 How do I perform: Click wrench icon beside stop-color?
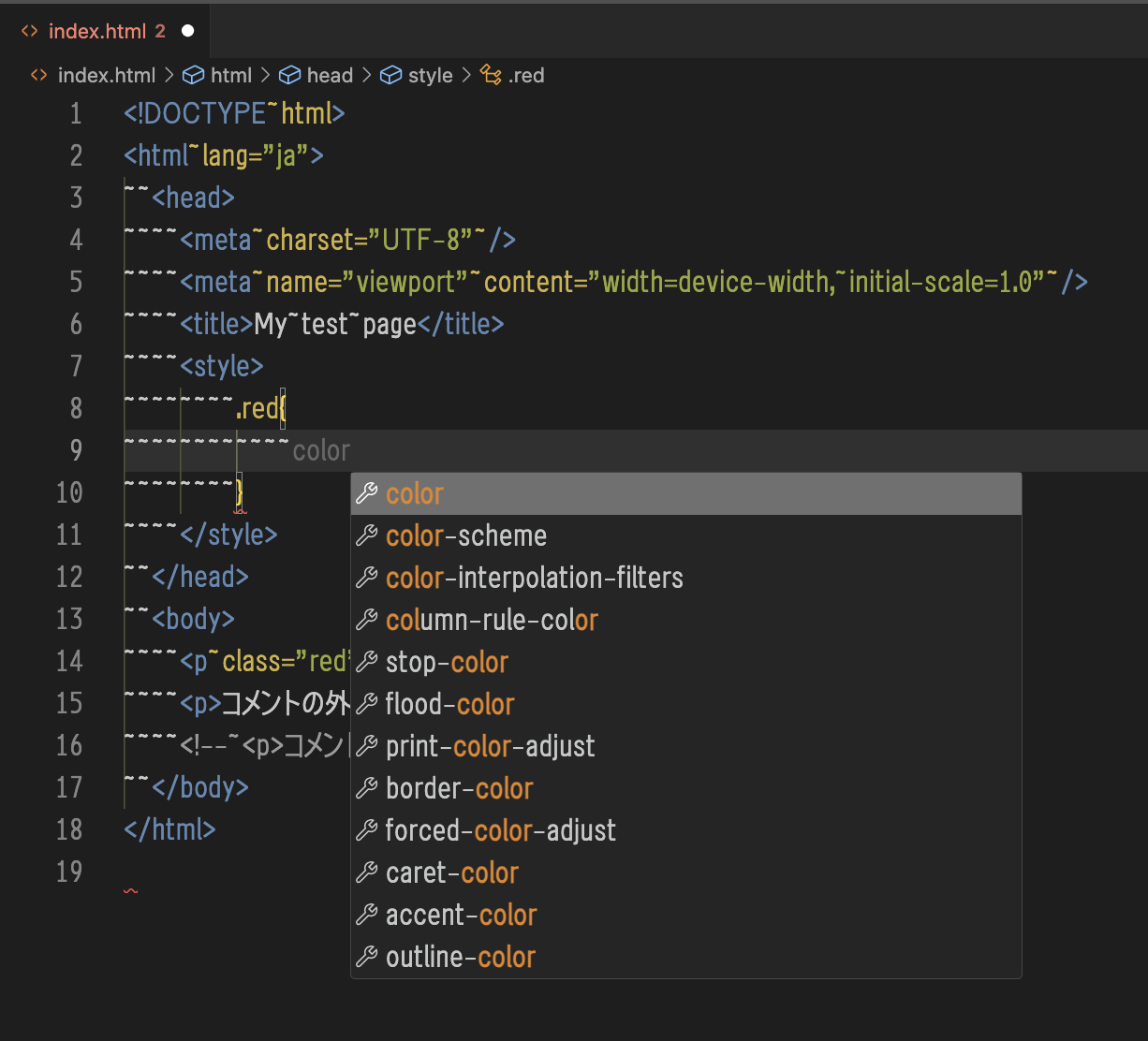click(367, 662)
